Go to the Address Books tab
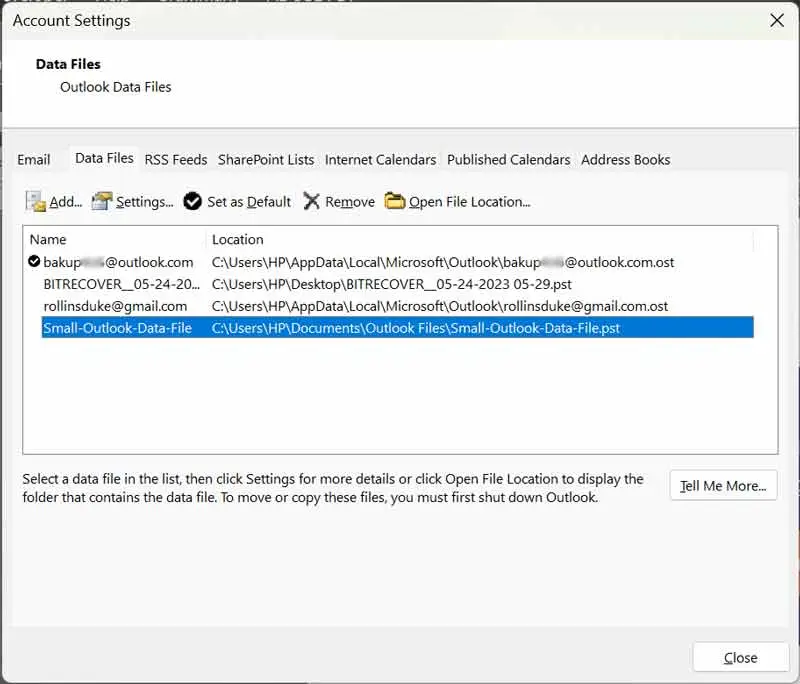 pyautogui.click(x=625, y=160)
